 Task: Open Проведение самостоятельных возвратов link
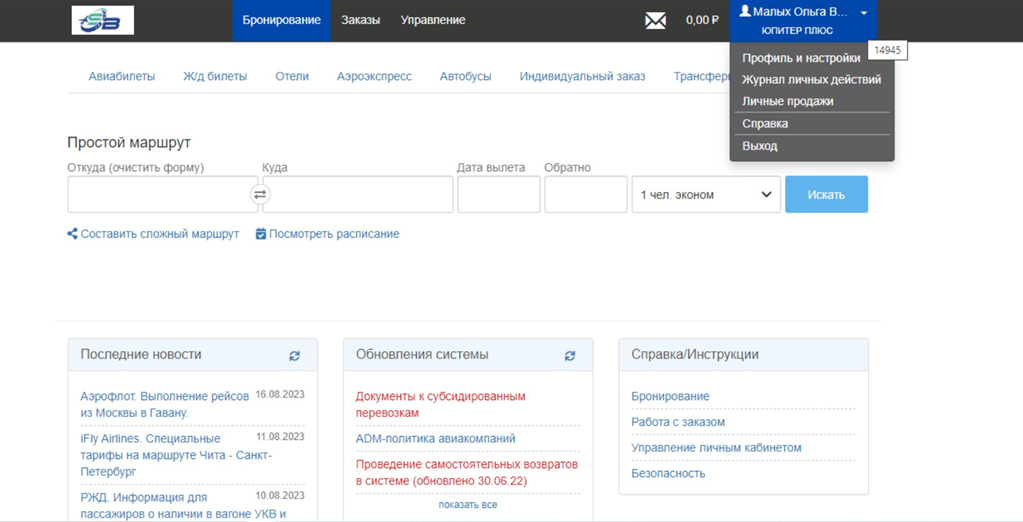pos(466,472)
